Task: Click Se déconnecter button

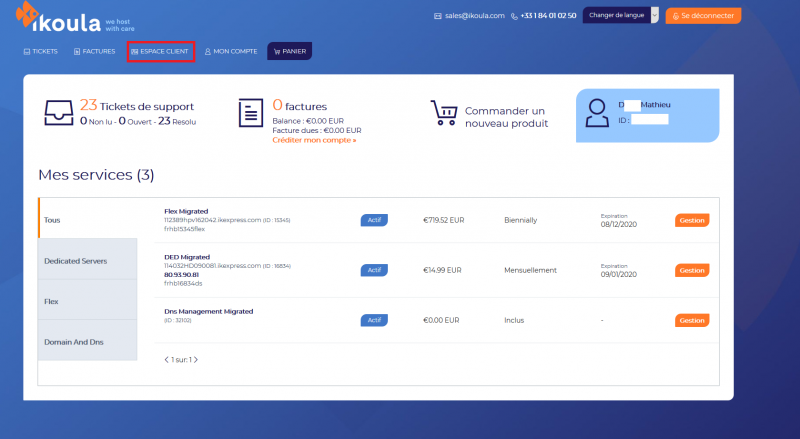Action: (703, 16)
